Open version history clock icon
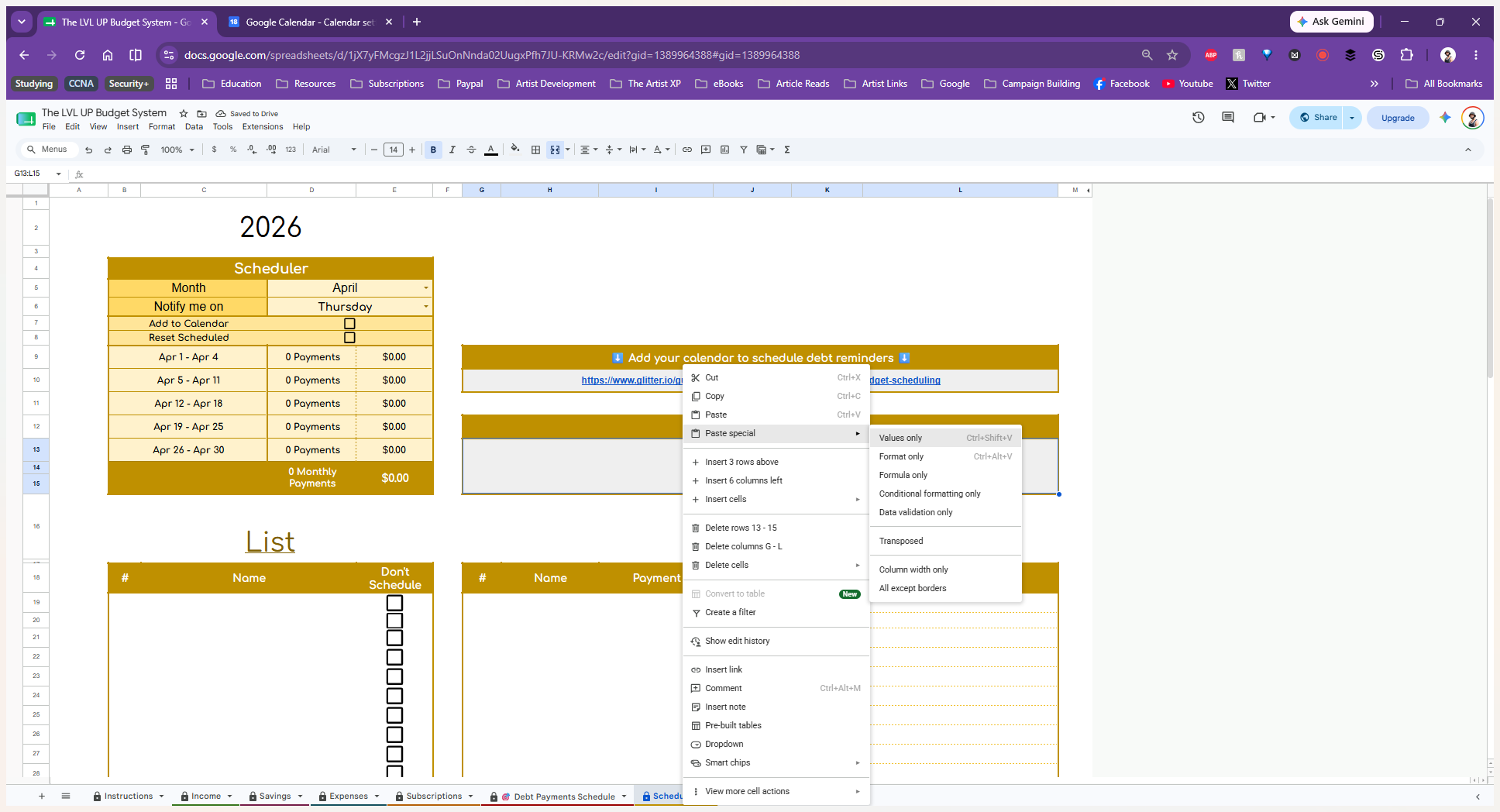This screenshot has width=1500, height=812. click(x=1199, y=118)
